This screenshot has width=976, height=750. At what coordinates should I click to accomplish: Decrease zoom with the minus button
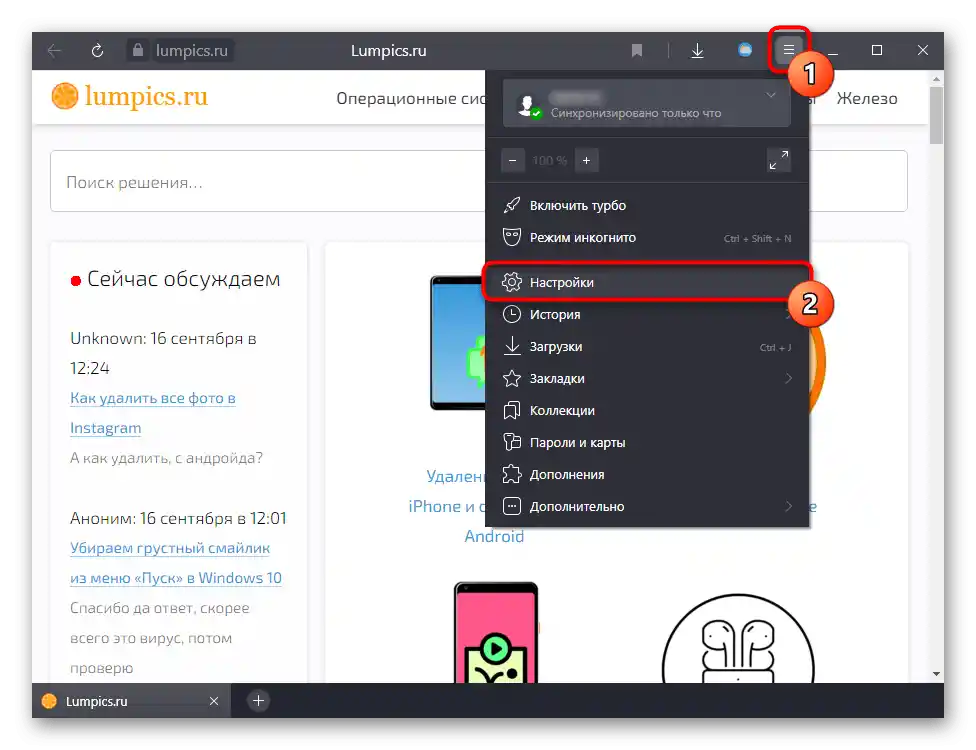(512, 161)
